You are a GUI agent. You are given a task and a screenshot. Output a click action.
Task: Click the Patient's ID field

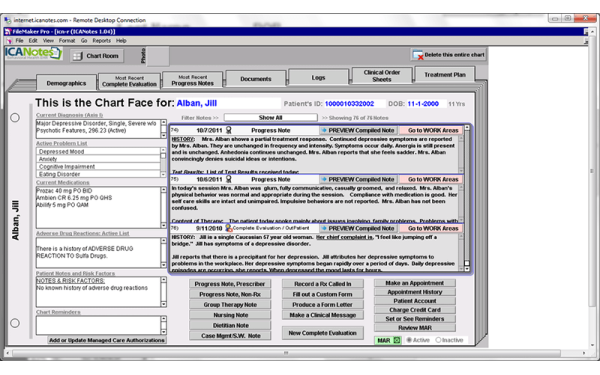[354, 104]
